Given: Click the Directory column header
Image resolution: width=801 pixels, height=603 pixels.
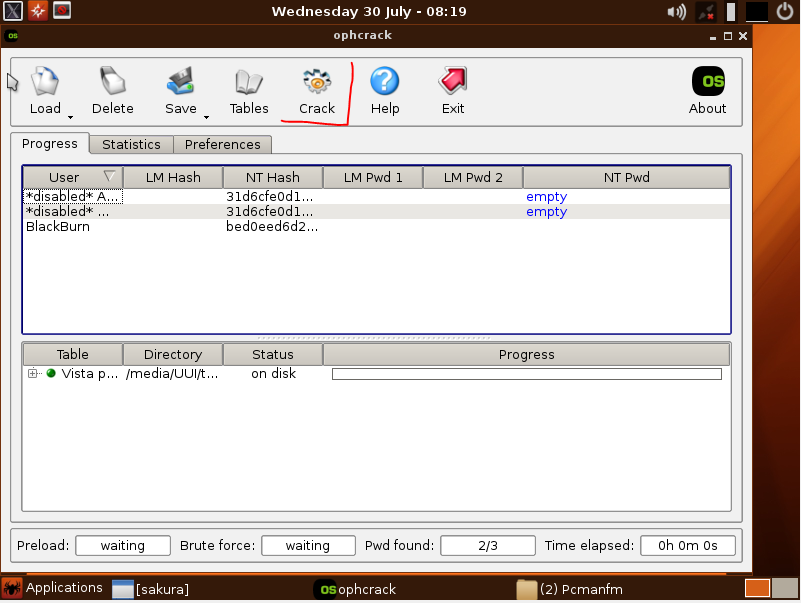Looking at the screenshot, I should tap(173, 354).
